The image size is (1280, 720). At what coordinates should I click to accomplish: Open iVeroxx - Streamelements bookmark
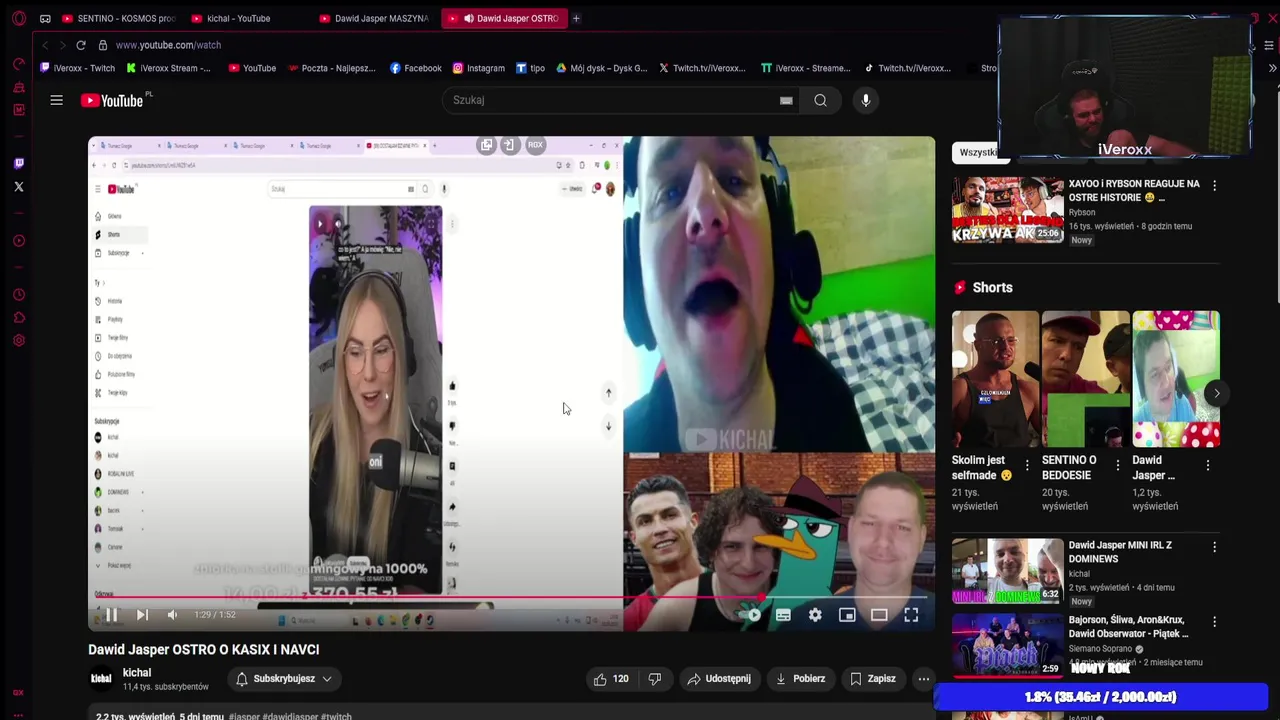805,68
